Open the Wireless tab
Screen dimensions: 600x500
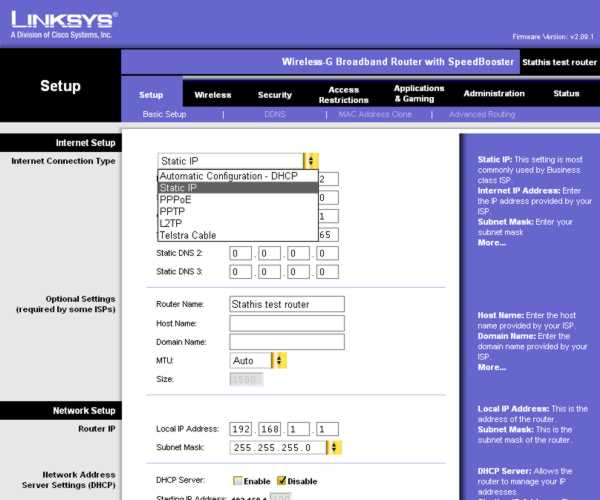(x=213, y=95)
